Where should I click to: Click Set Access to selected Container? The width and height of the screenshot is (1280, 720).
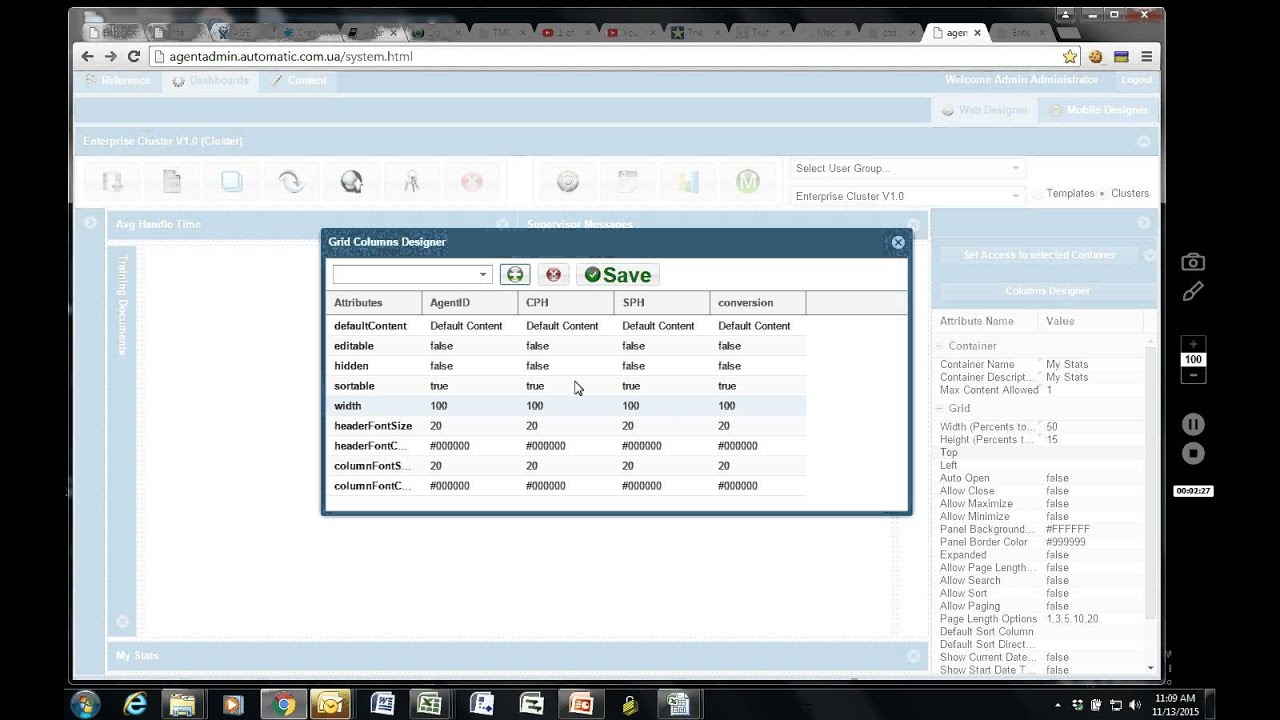(x=1039, y=255)
